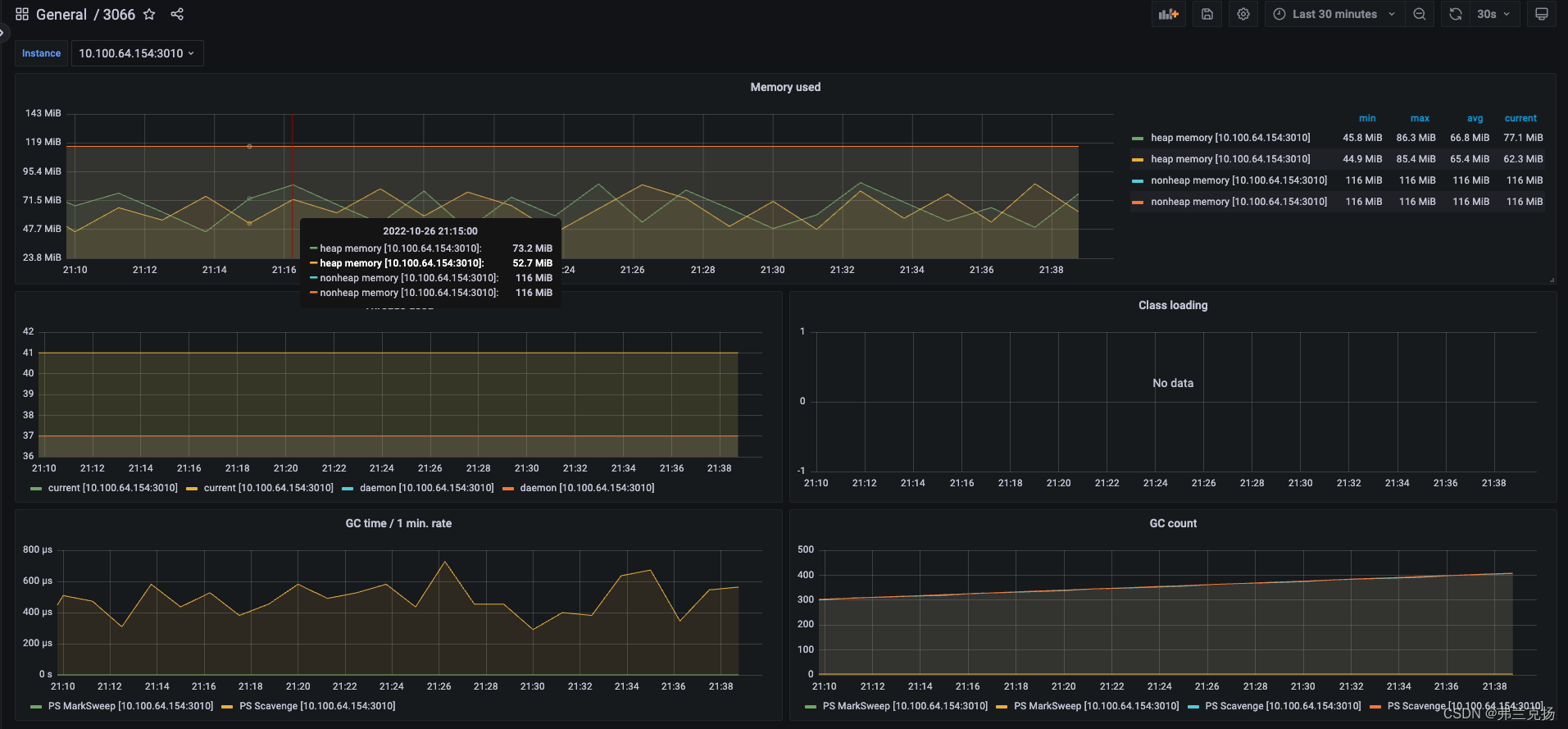The width and height of the screenshot is (1568, 729).
Task: Click the zoom out time range icon
Action: [x=1420, y=14]
